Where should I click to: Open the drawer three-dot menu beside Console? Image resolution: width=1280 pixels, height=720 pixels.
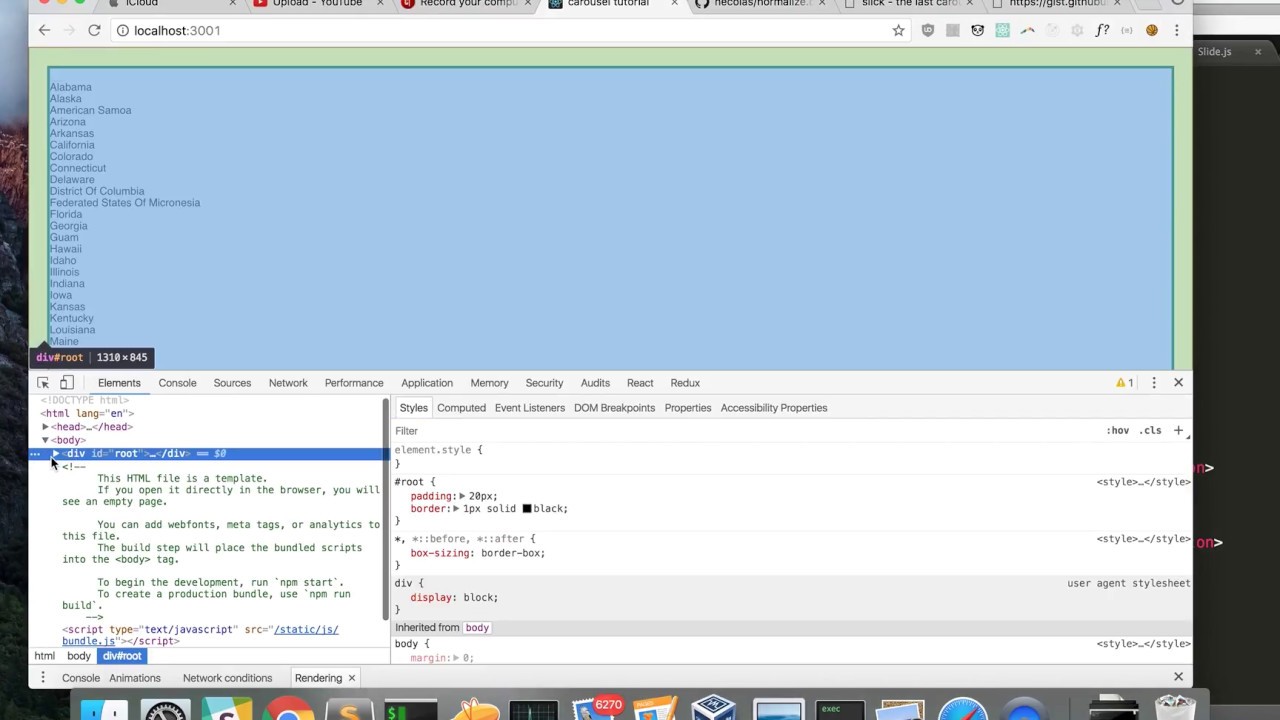coord(43,678)
